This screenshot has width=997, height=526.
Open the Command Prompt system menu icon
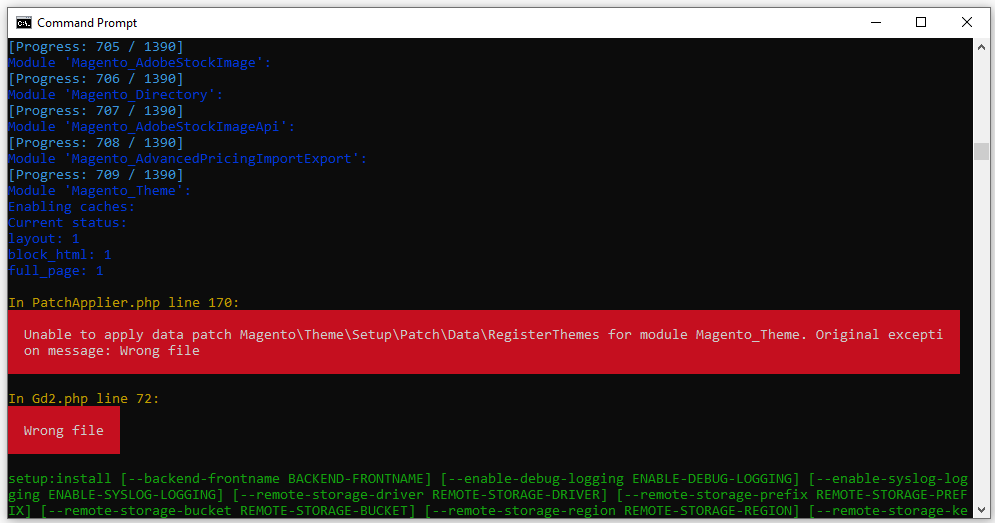click(x=24, y=23)
